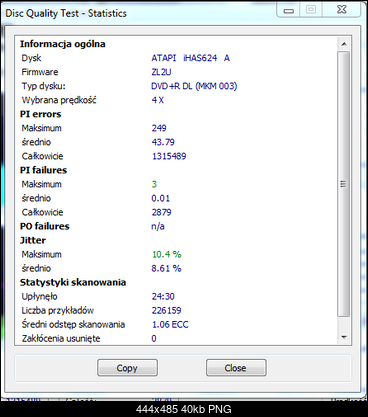Click the PO failures heading
This screenshot has width=368, height=417.
pos(45,226)
